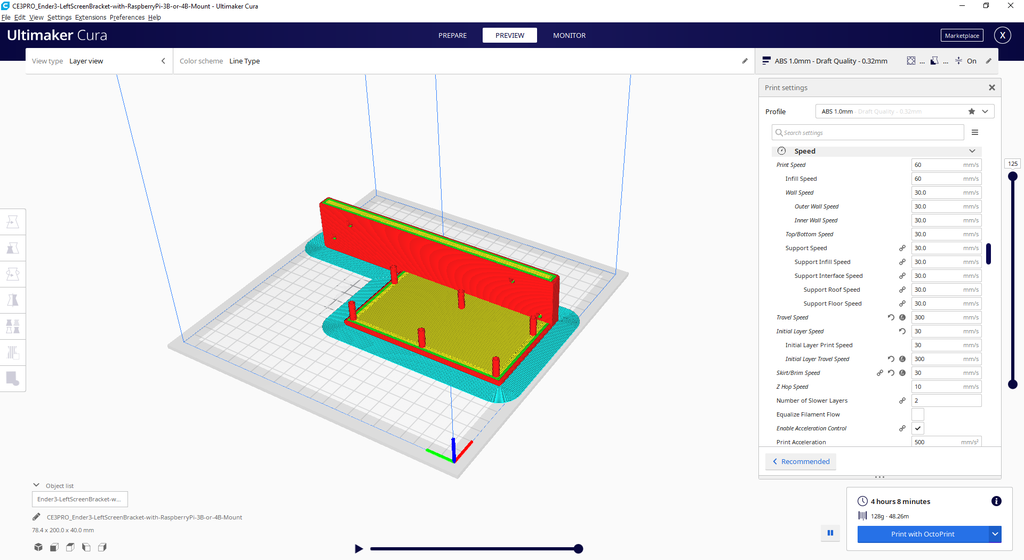Image resolution: width=1024 pixels, height=560 pixels.
Task: Play the layer simulation
Action: 359,549
